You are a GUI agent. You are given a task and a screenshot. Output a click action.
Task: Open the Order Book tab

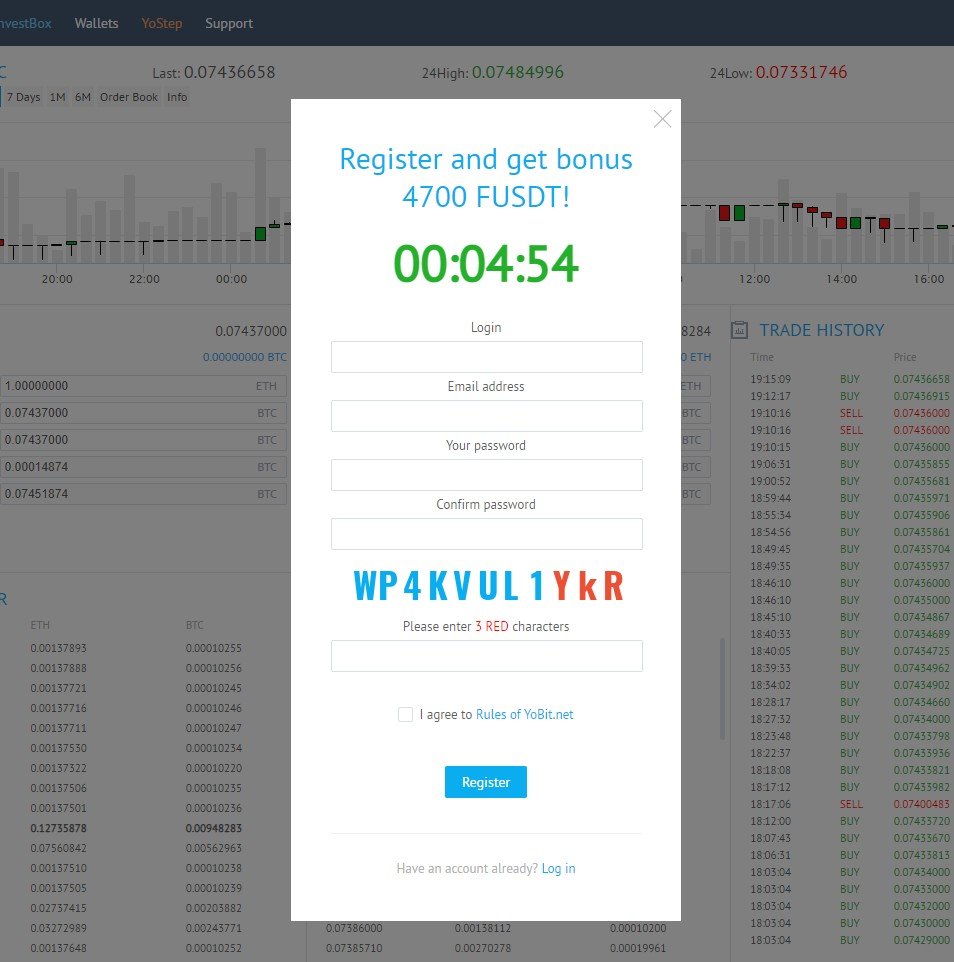(x=129, y=97)
